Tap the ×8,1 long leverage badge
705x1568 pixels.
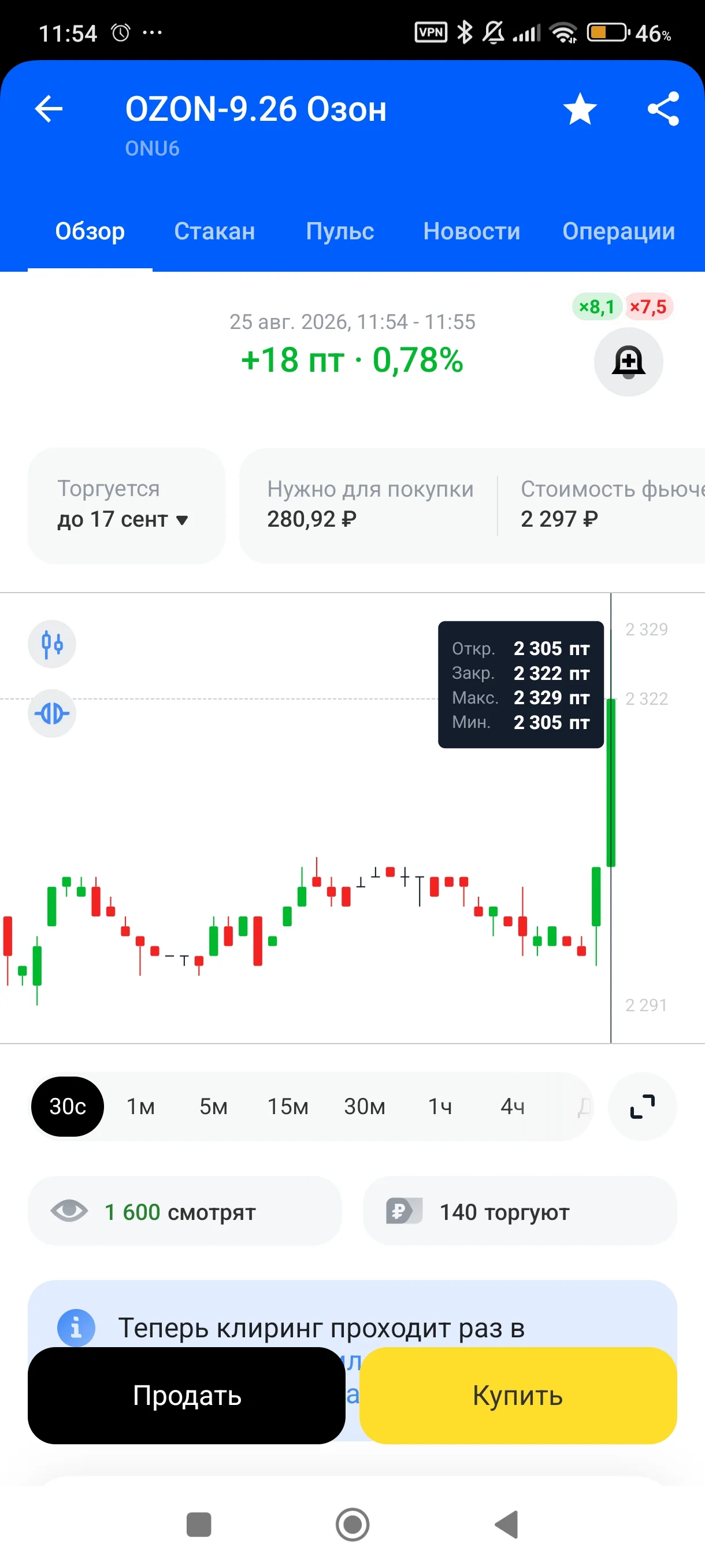tap(597, 307)
